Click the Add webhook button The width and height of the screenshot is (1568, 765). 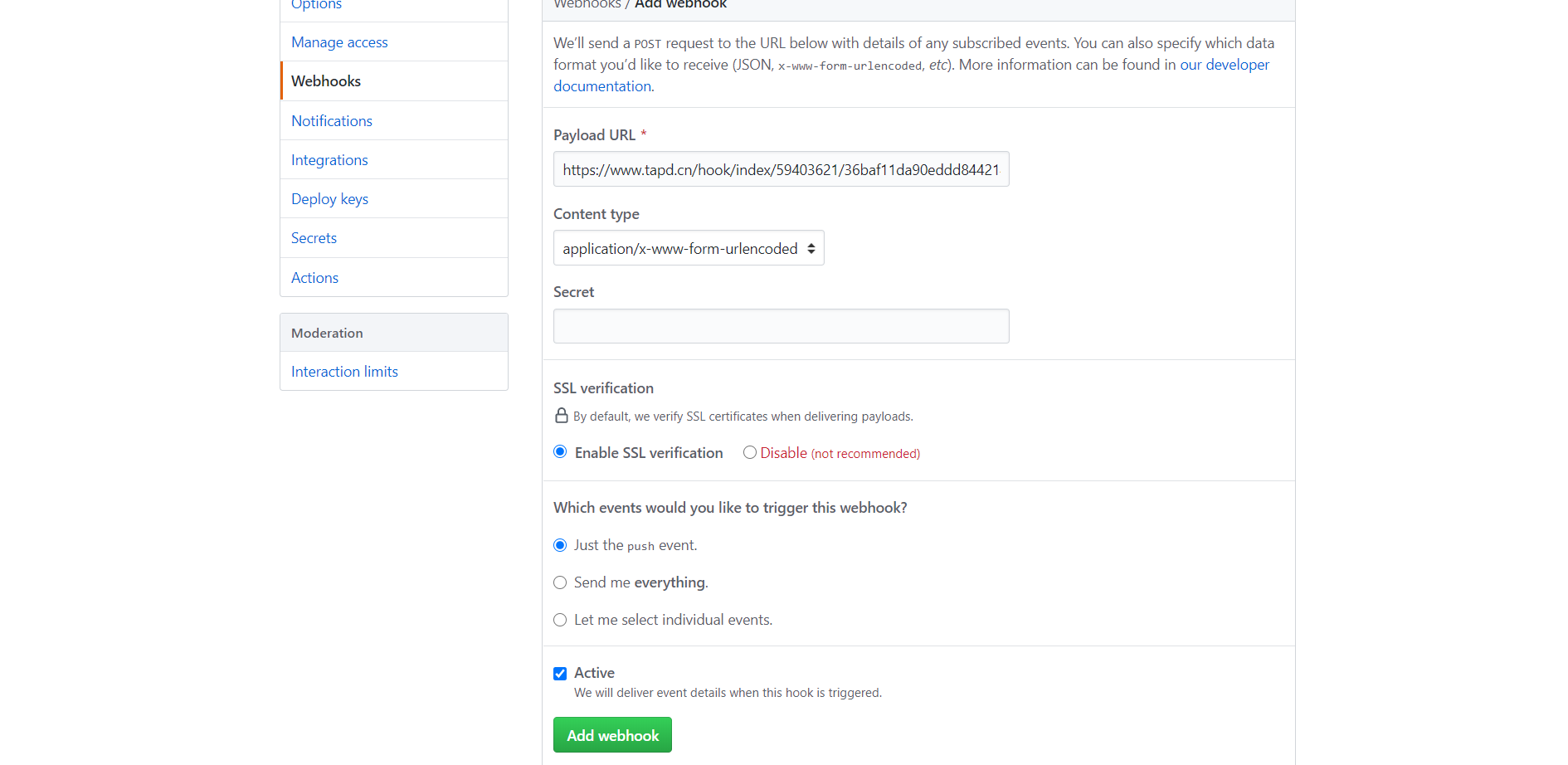[x=611, y=734]
